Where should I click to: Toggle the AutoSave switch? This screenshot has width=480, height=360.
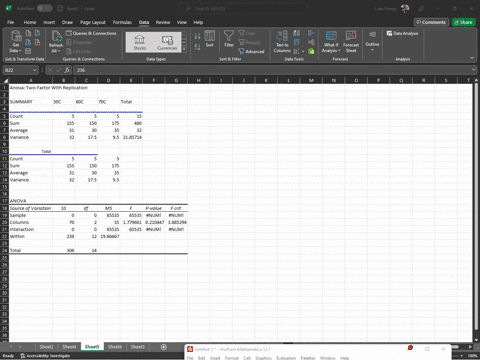[x=44, y=8]
